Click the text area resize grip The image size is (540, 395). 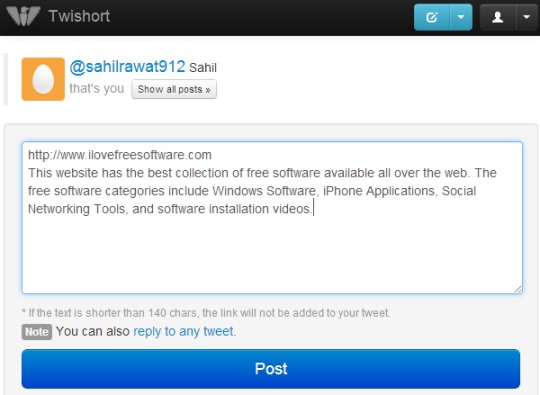pyautogui.click(x=518, y=289)
